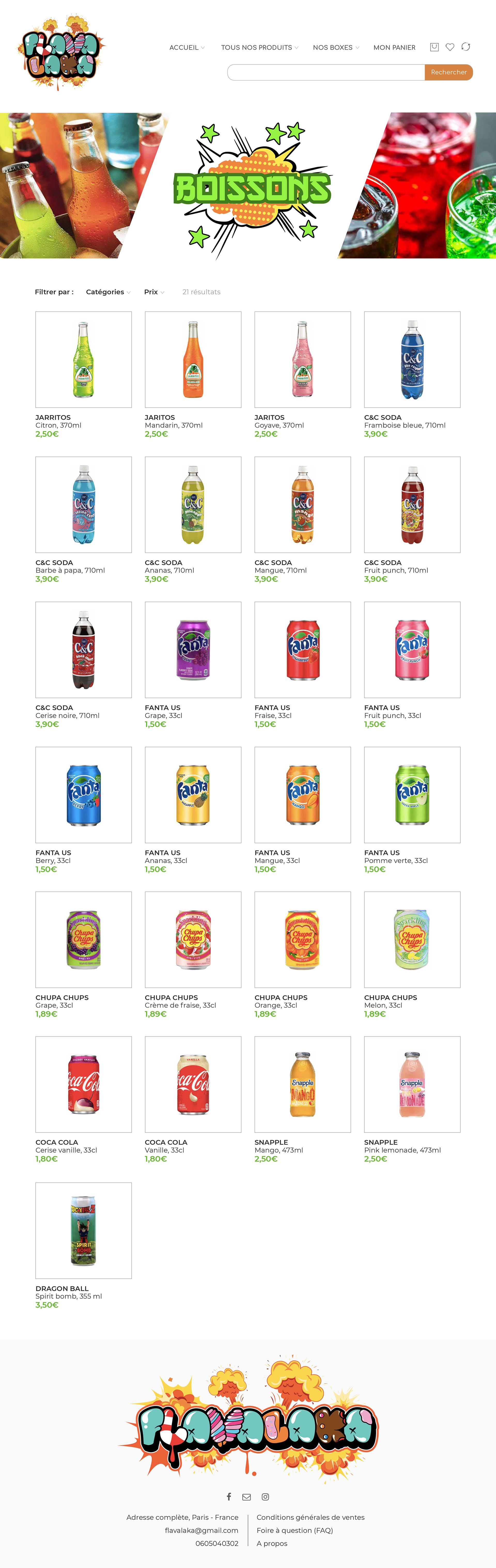
Task: Click the Flavalaka logo in header
Action: (61, 53)
